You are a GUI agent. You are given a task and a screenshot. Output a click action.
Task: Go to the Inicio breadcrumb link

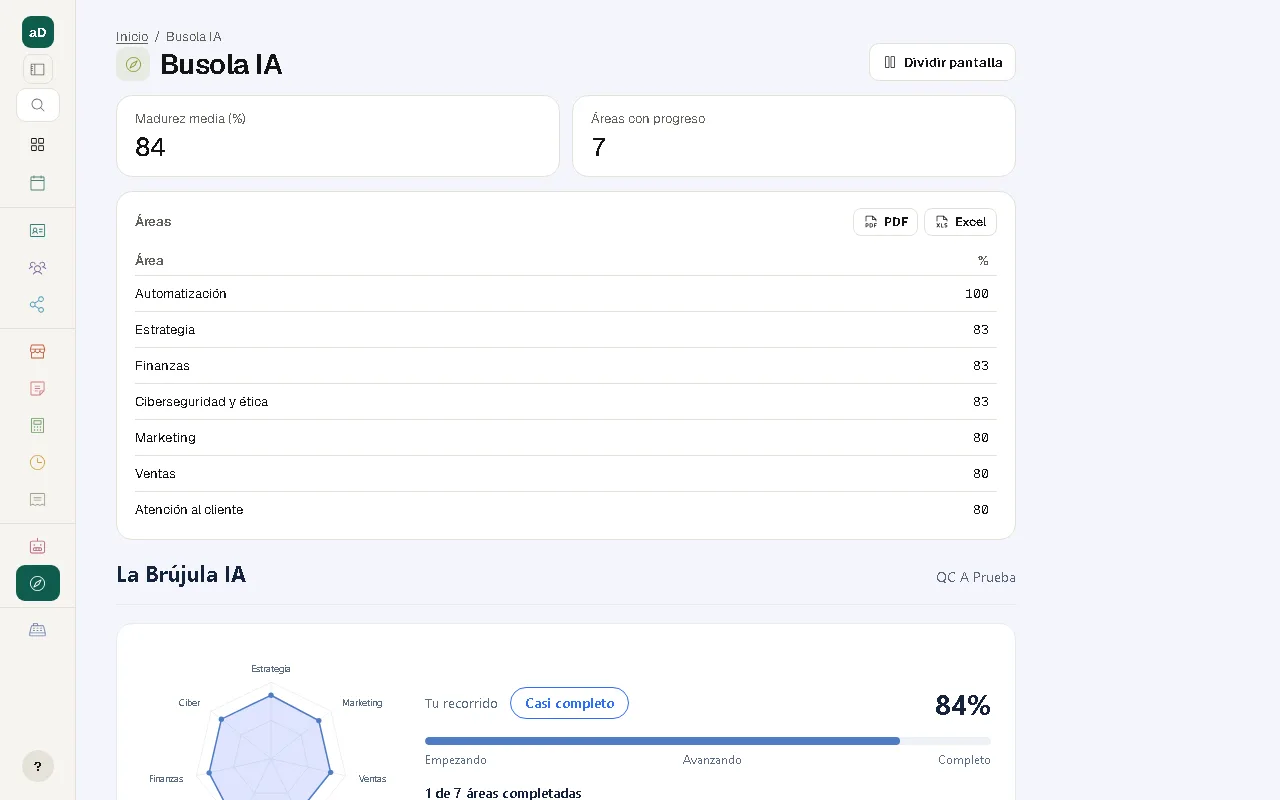pyautogui.click(x=132, y=37)
